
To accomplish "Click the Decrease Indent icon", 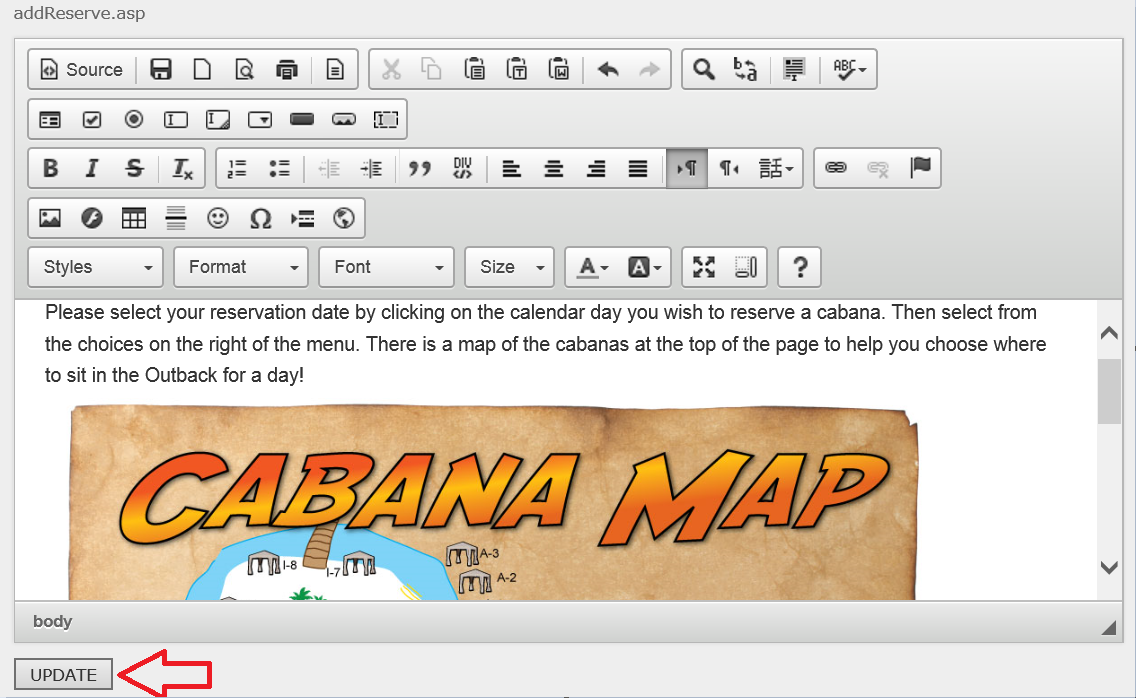I will tap(329, 169).
